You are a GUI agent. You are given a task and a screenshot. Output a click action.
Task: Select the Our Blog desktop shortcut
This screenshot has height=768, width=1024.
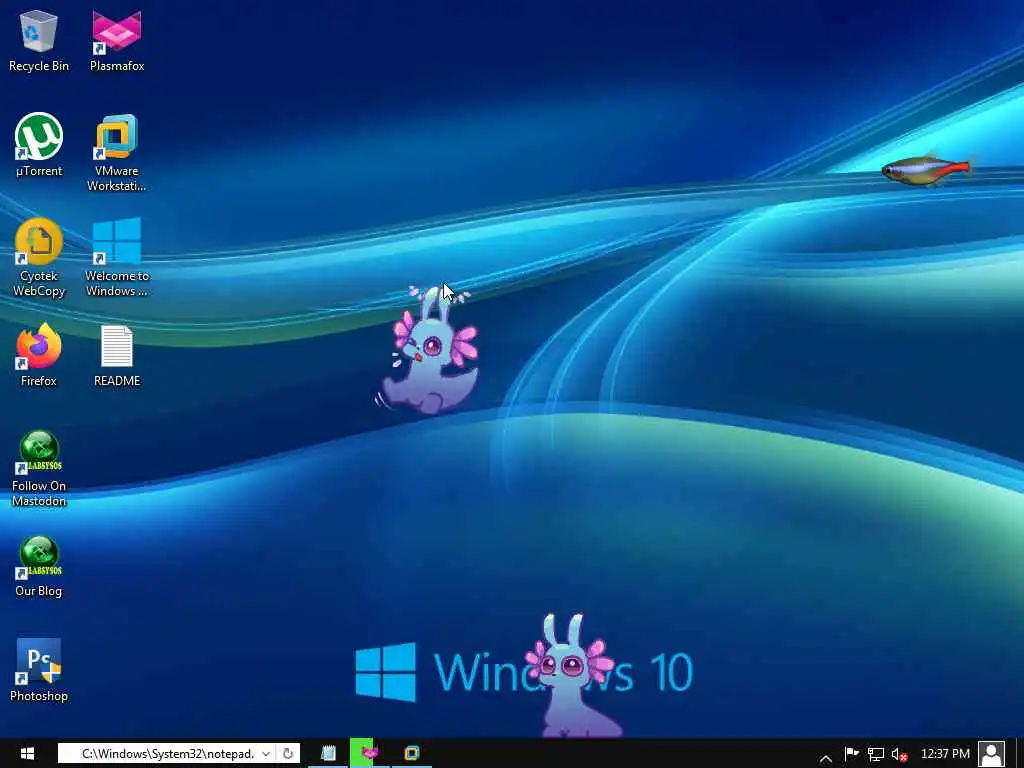[x=39, y=566]
